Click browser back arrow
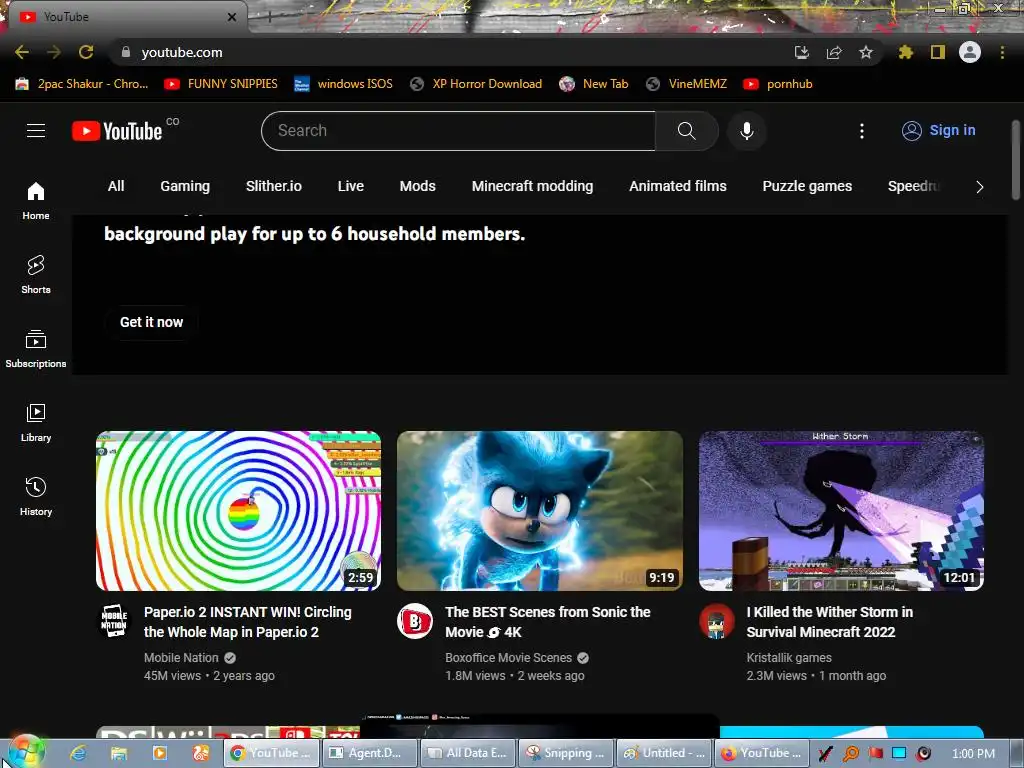The image size is (1024, 768). (x=22, y=52)
